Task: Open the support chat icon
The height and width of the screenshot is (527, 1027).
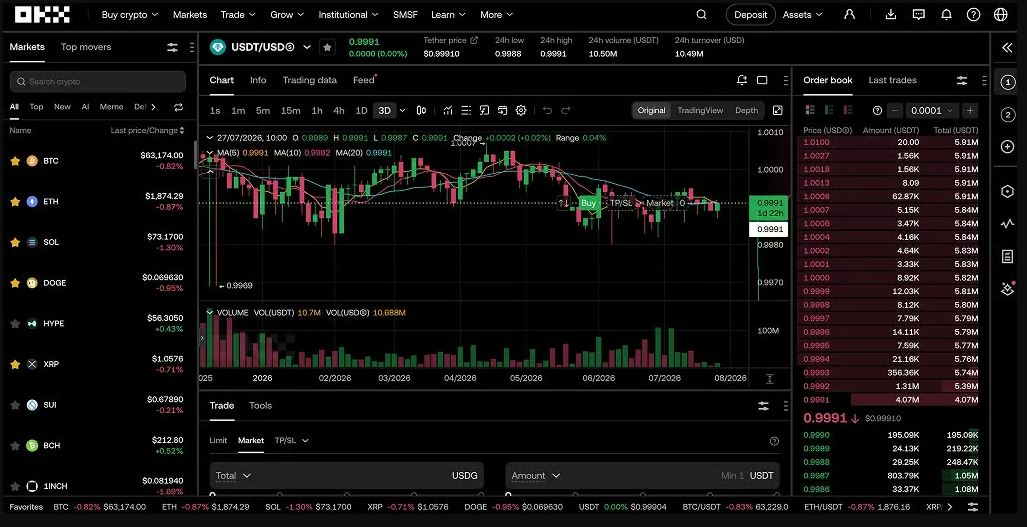Action: point(919,14)
